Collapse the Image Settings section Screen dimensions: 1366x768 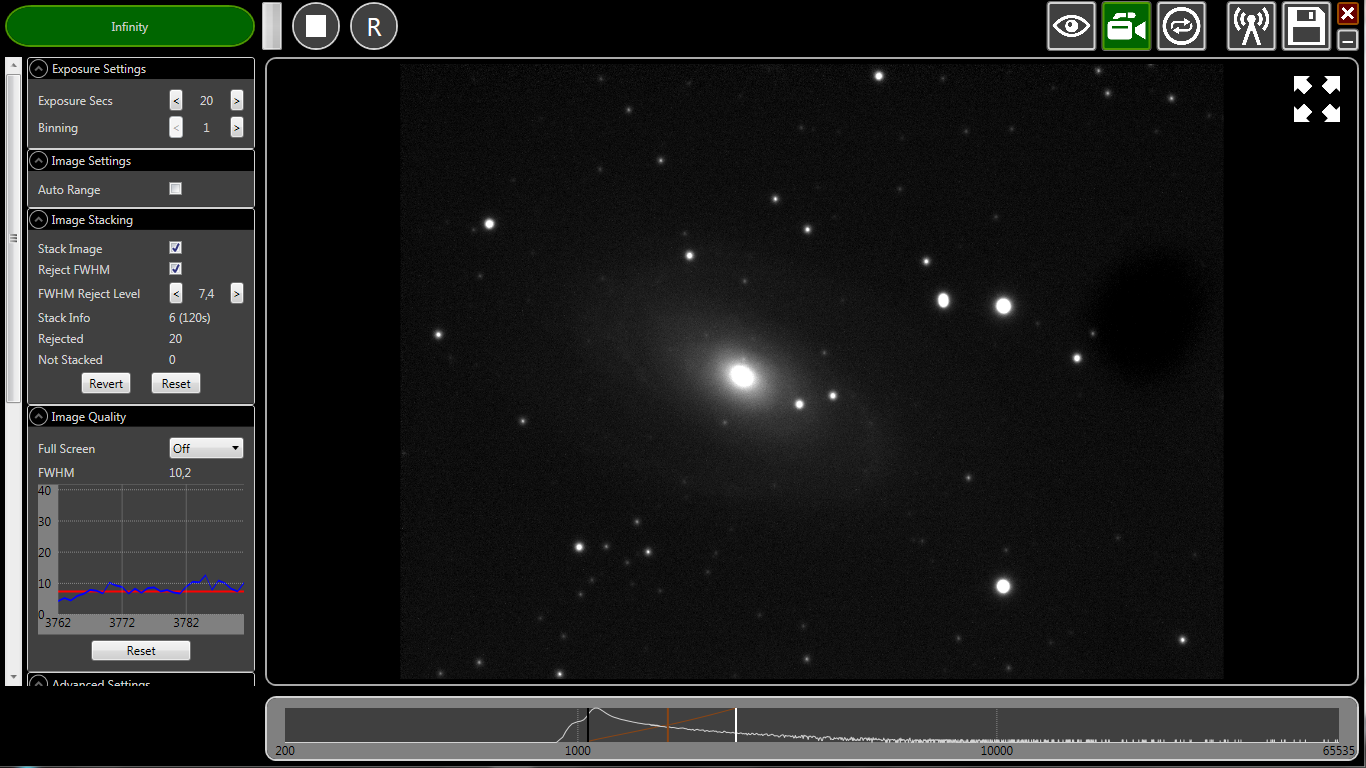click(x=39, y=161)
